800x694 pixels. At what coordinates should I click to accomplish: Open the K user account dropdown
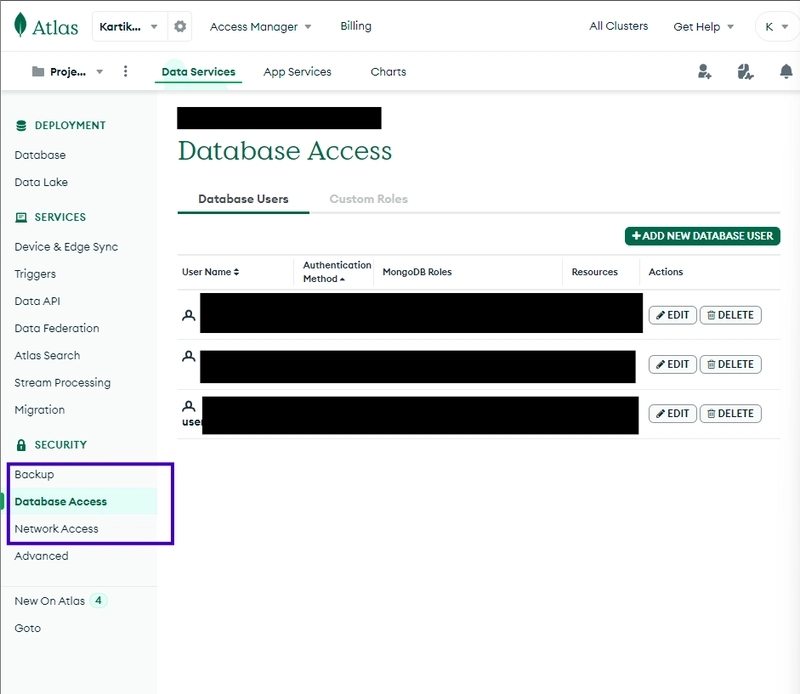[x=776, y=27]
